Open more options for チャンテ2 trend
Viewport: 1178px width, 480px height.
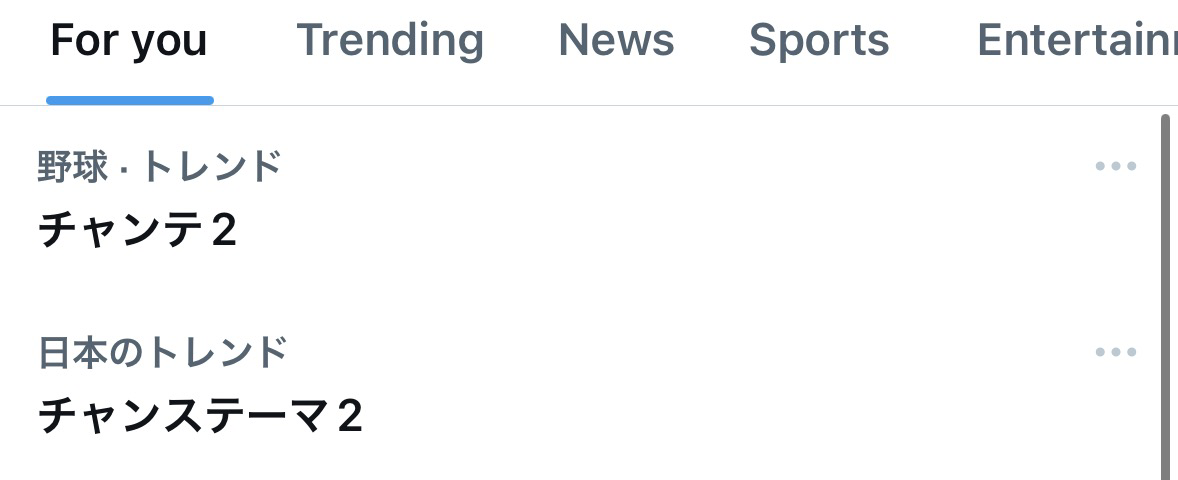[1116, 166]
